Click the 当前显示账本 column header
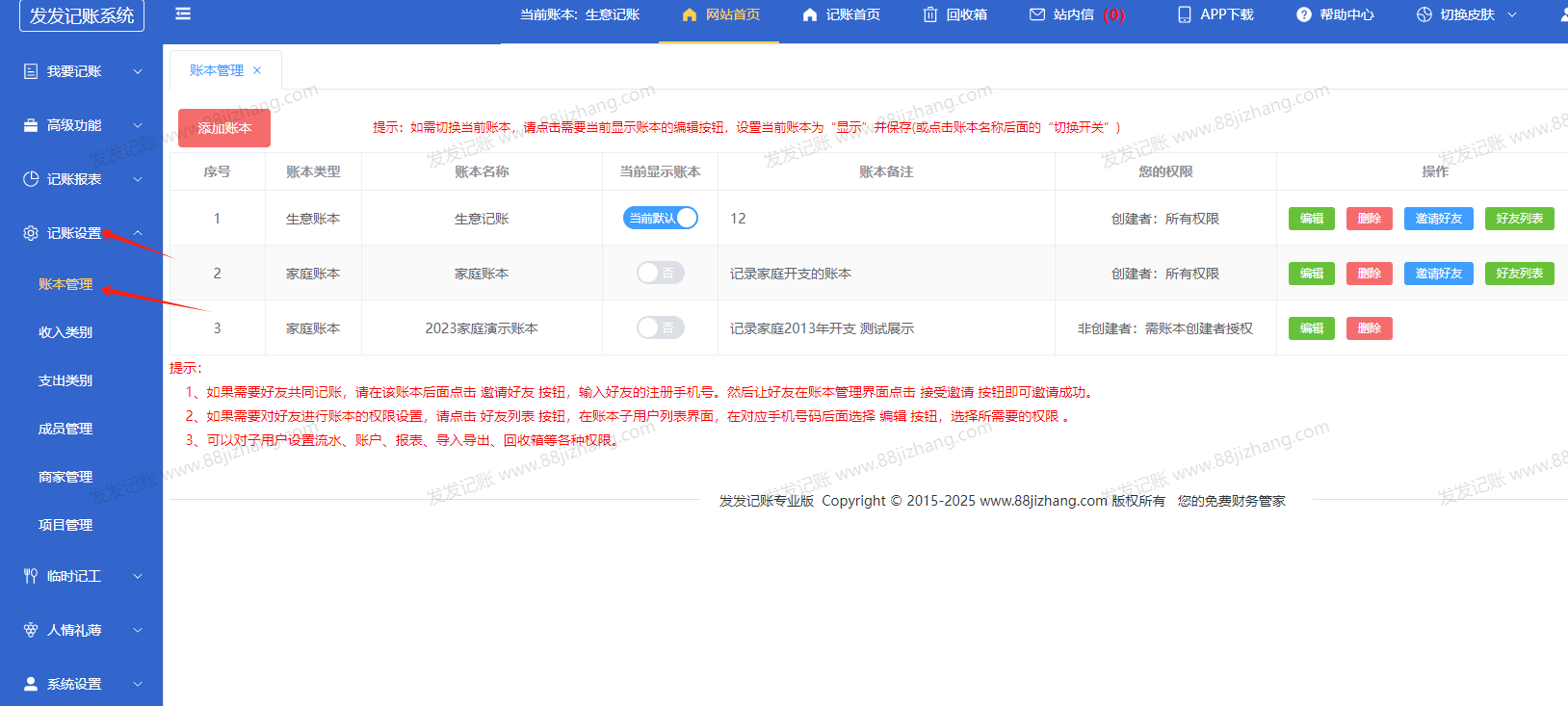 click(x=660, y=171)
